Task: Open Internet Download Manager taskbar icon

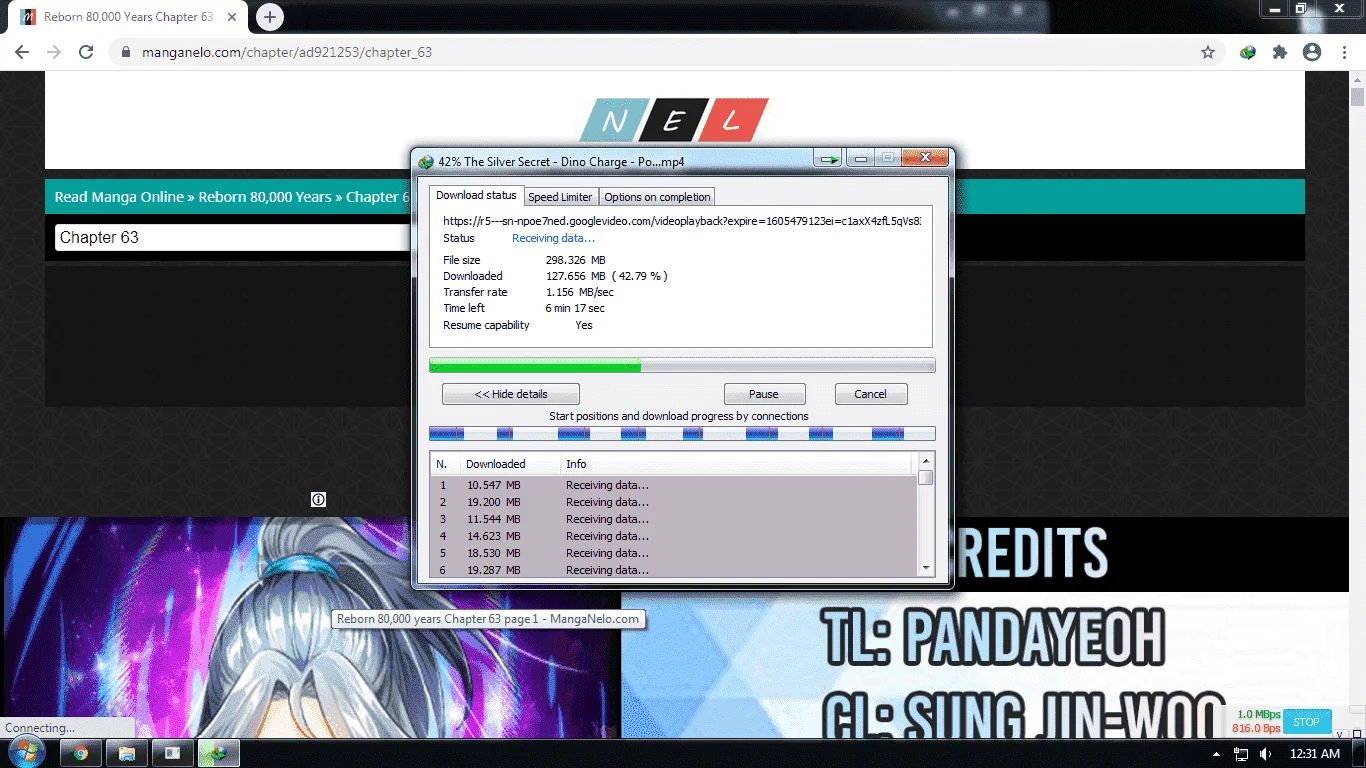Action: [218, 753]
